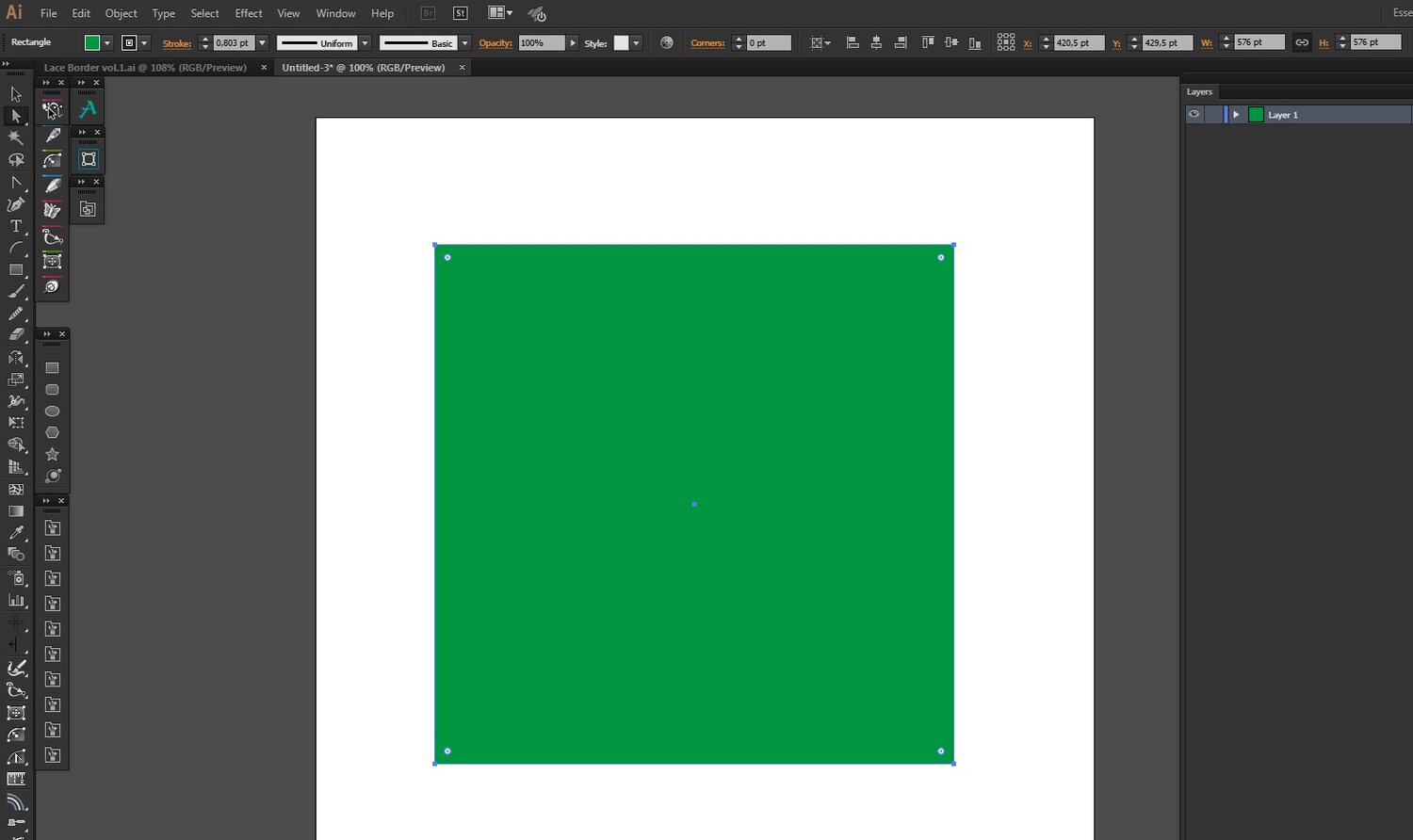Open the Effect menu
The width and height of the screenshot is (1413, 840).
pos(249,13)
